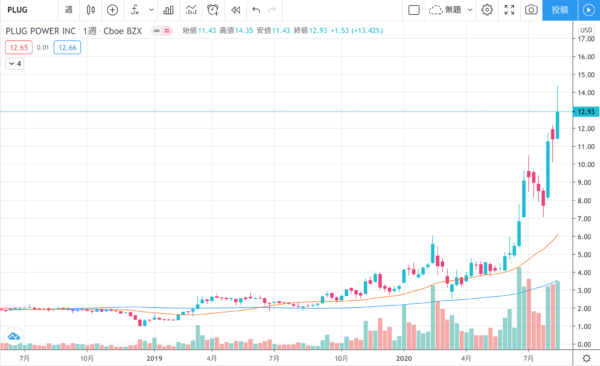Open the axis settings gear at the bottom right
Viewport: 600px width, 366px height.
586,358
